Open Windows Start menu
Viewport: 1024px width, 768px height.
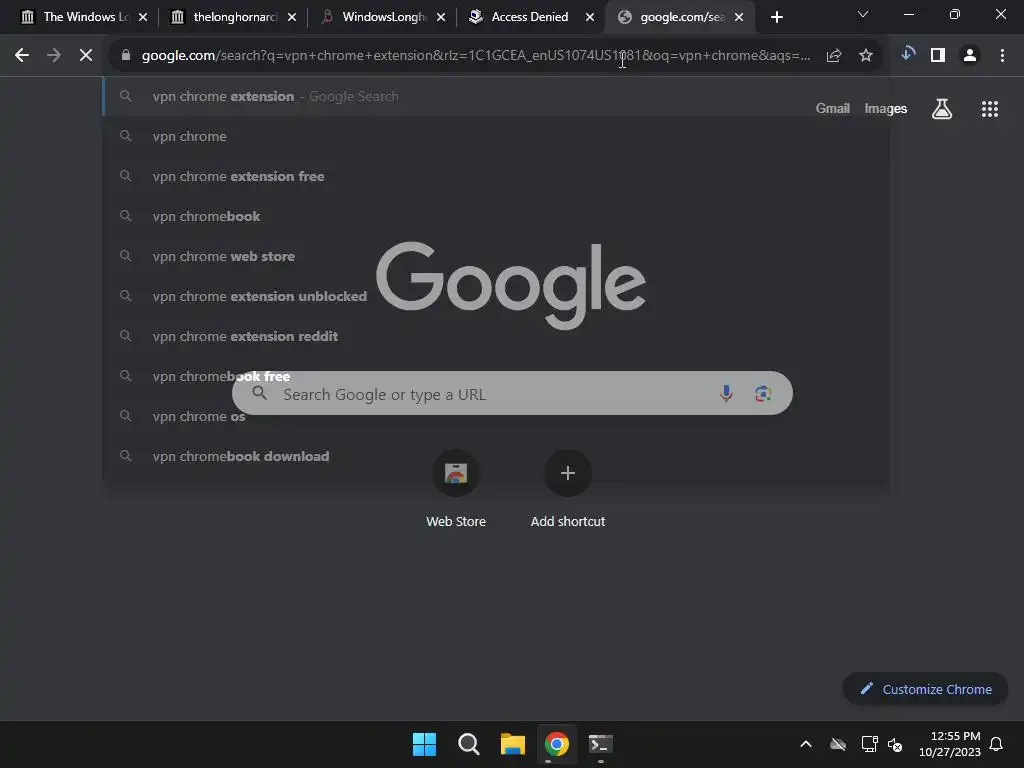[424, 744]
